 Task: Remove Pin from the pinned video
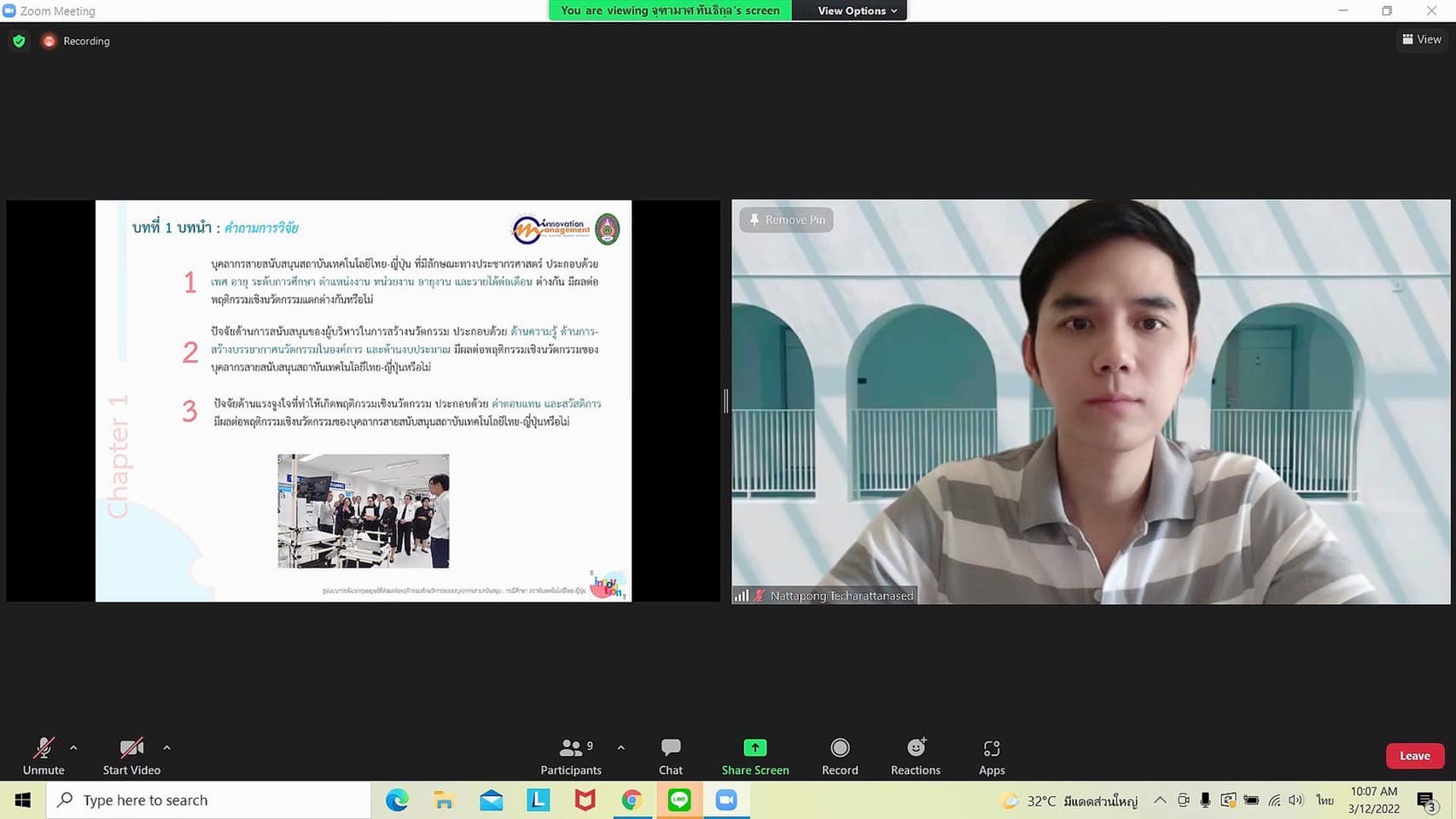[x=787, y=220]
